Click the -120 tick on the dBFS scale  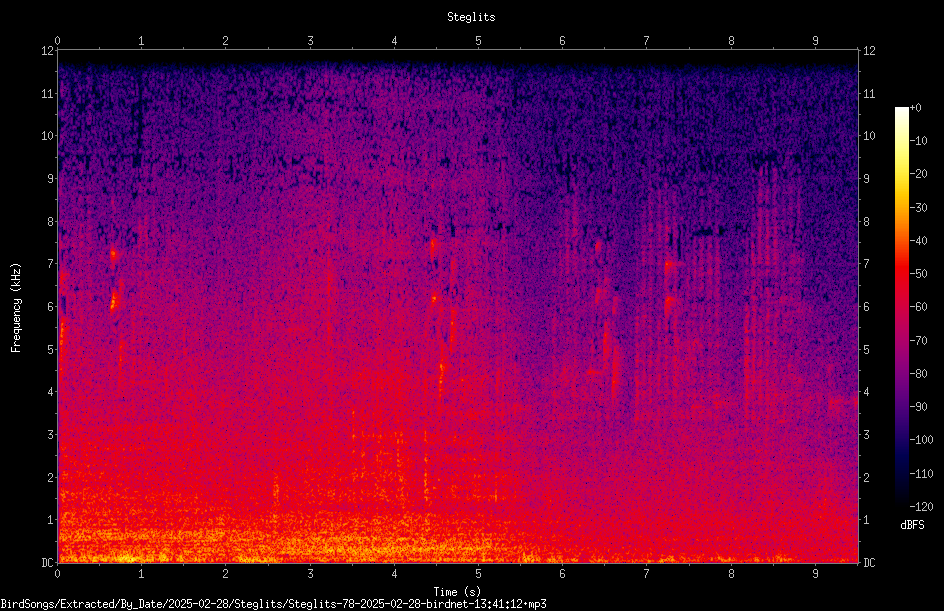921,506
